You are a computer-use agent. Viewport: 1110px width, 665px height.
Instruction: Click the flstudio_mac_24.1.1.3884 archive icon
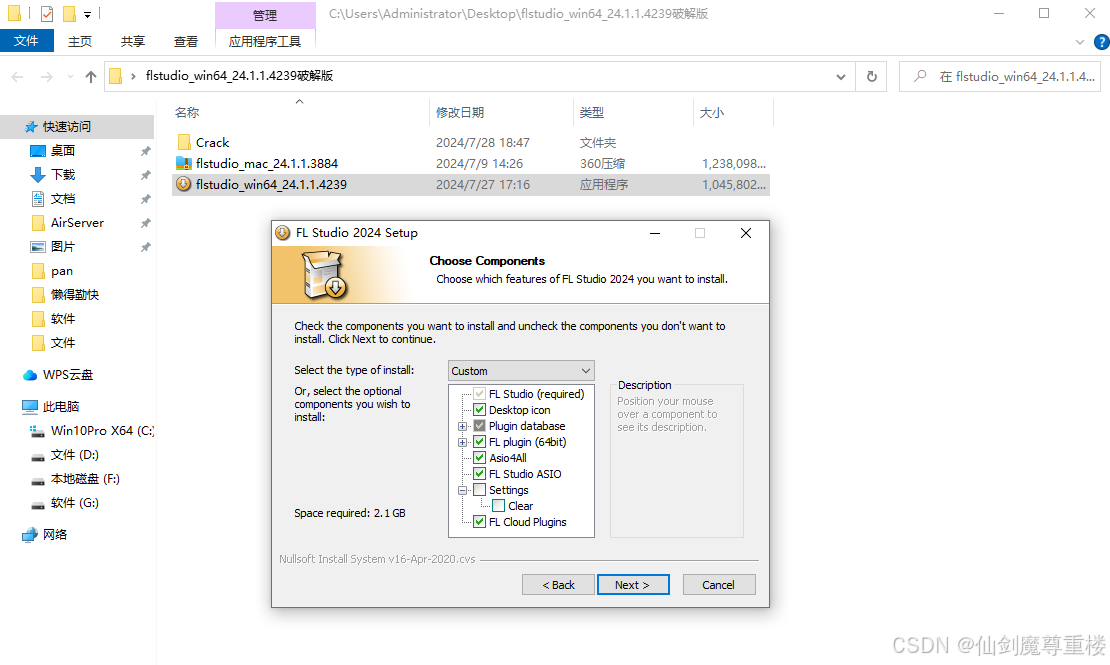click(183, 164)
